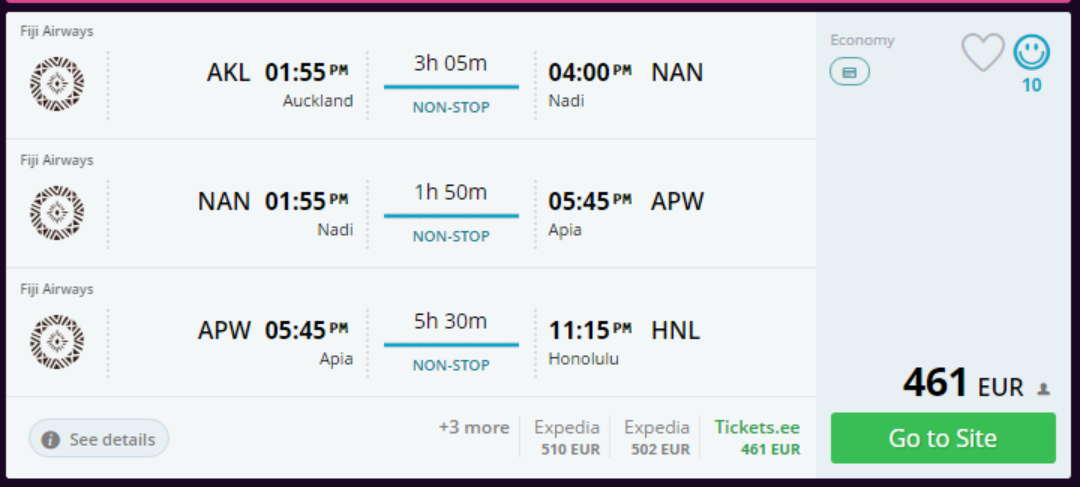Screen dimensions: 1080x487
Task: Click the 5h 30m non-stop segment
Action: (x=451, y=344)
